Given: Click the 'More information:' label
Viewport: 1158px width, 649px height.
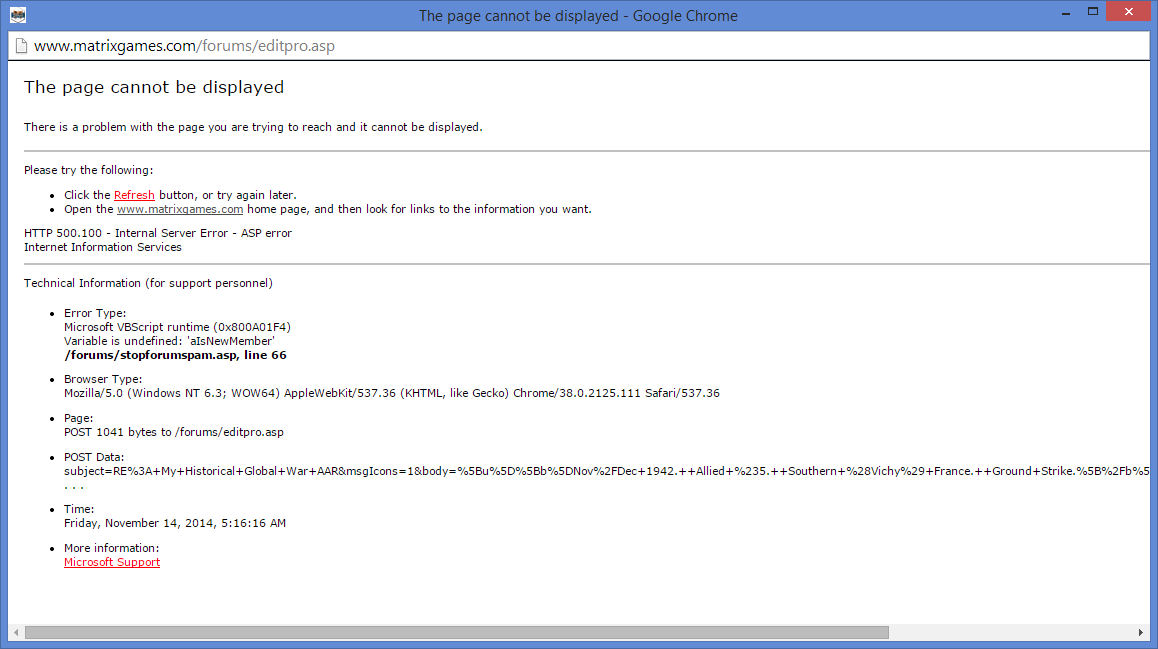Looking at the screenshot, I should click(112, 548).
